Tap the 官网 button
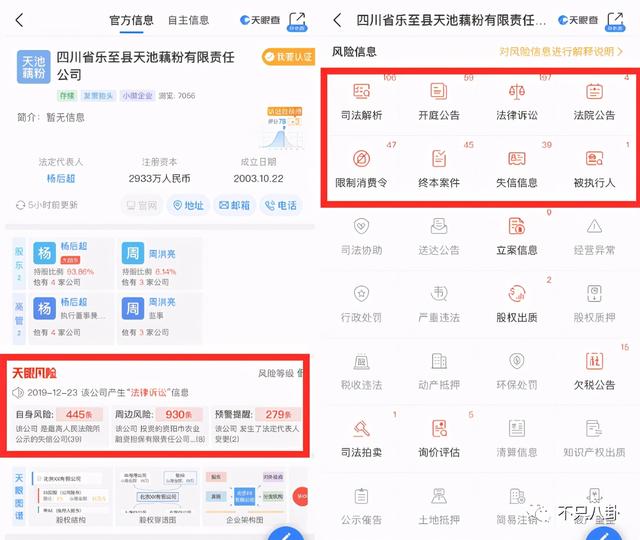640x540 pixels. click(x=142, y=205)
